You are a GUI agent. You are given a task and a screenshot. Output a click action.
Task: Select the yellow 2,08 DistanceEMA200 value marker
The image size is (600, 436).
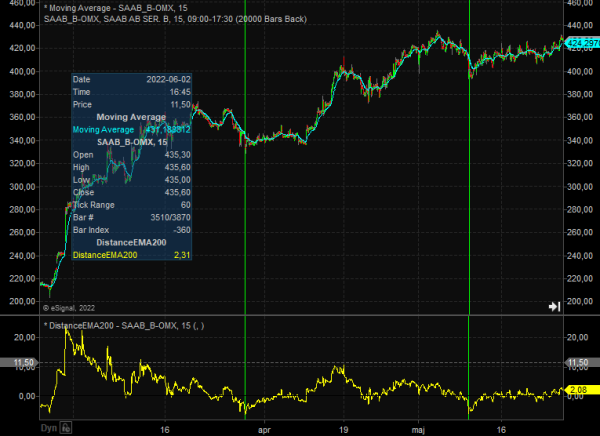pos(582,390)
